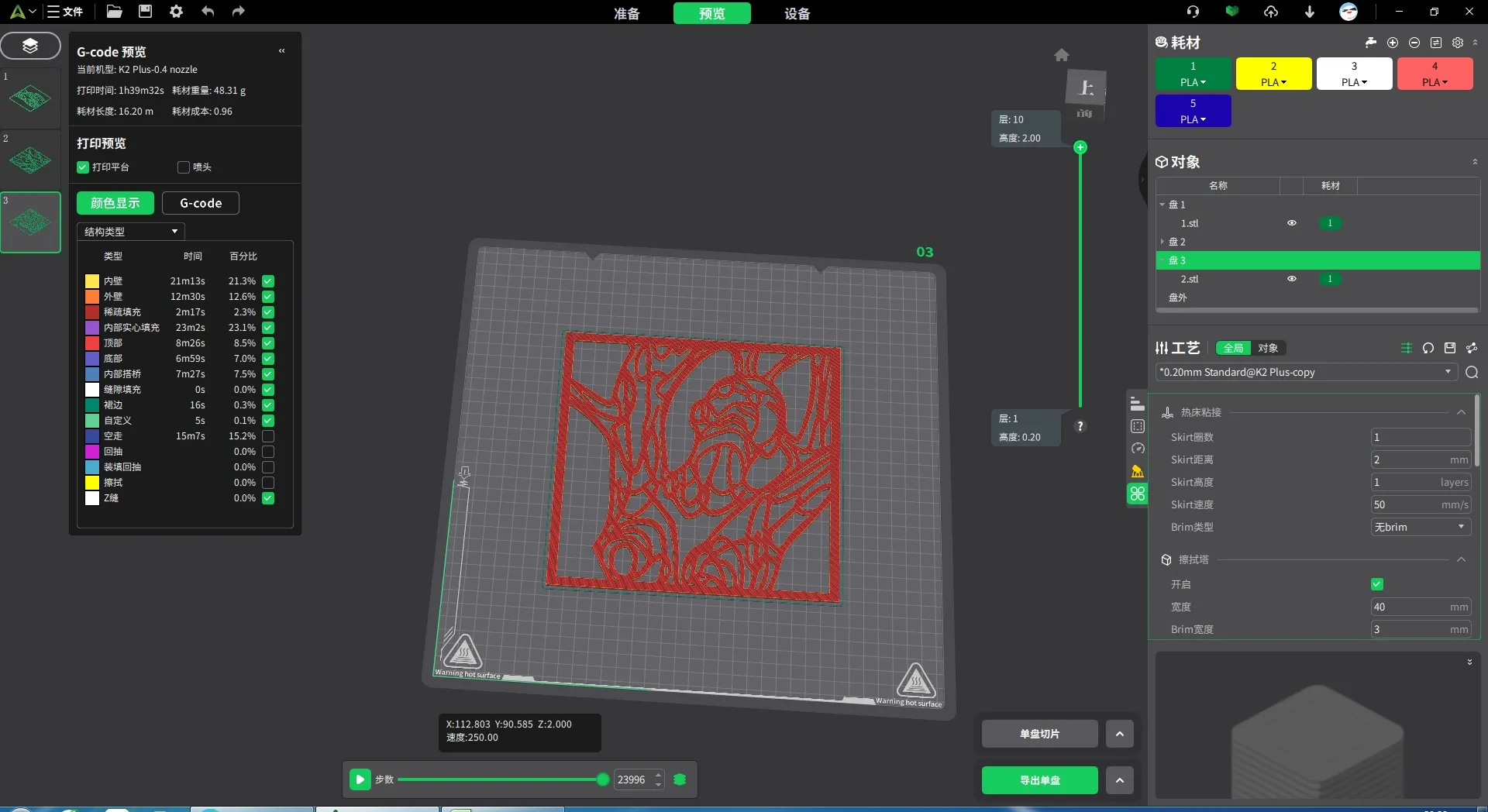Click the green clover icon in side strip
The height and width of the screenshot is (812, 1488).
coord(1138,494)
